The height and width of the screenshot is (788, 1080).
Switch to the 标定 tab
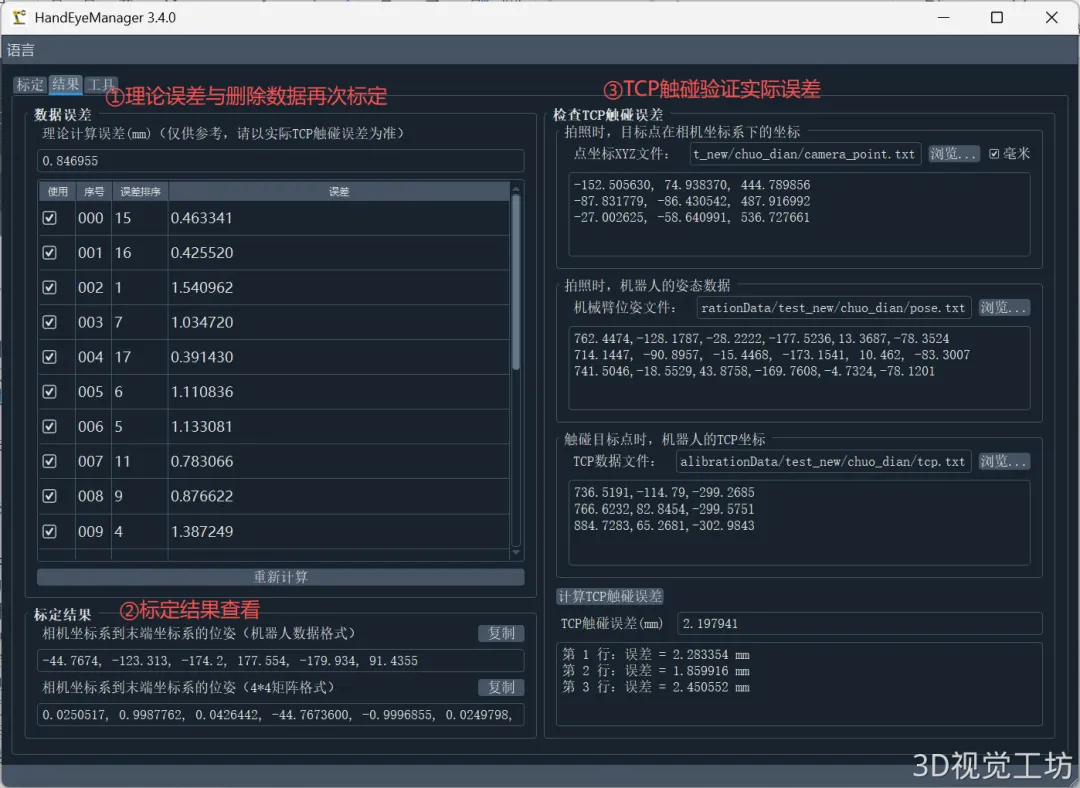(30, 85)
